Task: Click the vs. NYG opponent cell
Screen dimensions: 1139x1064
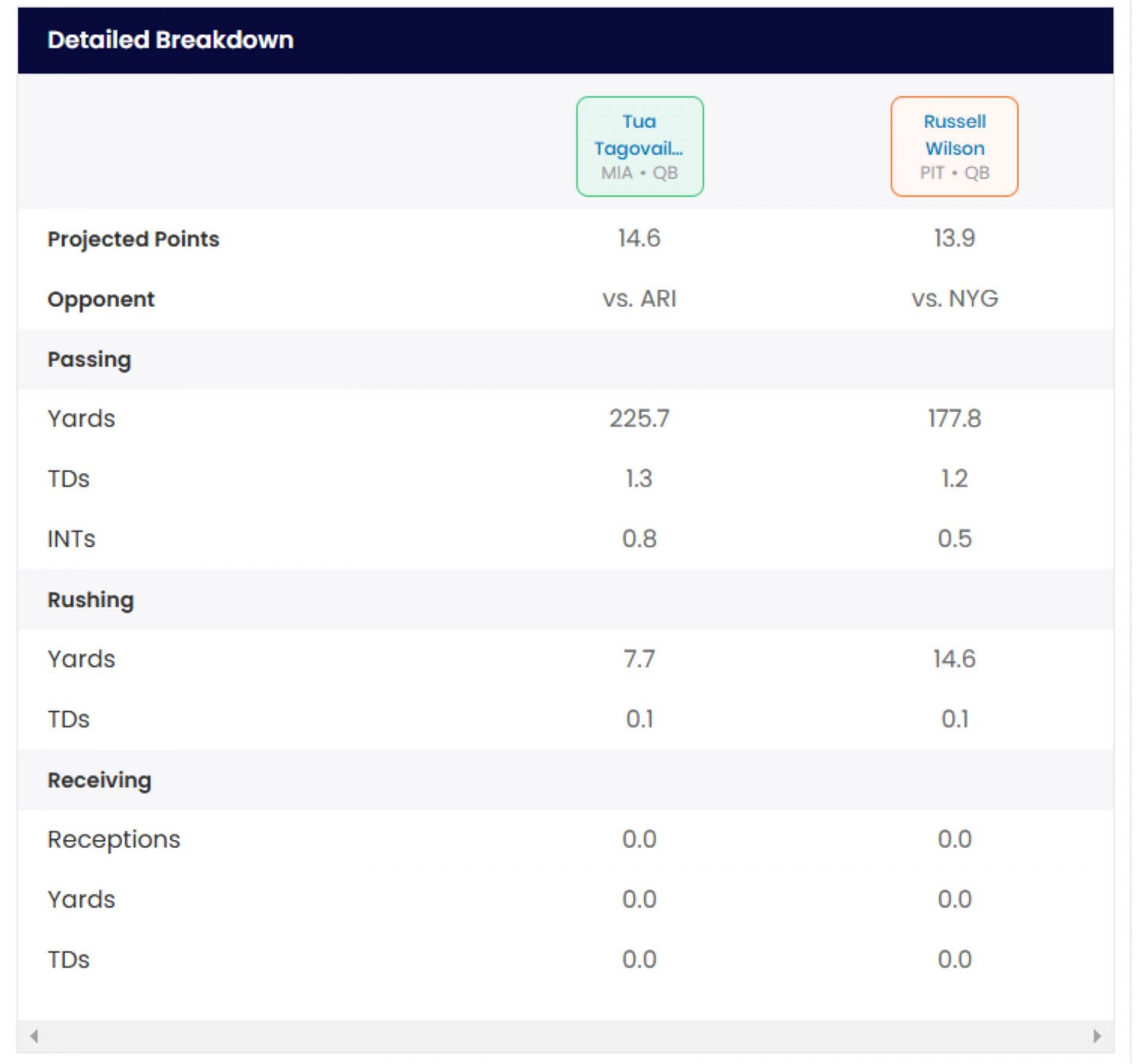Action: 954,298
